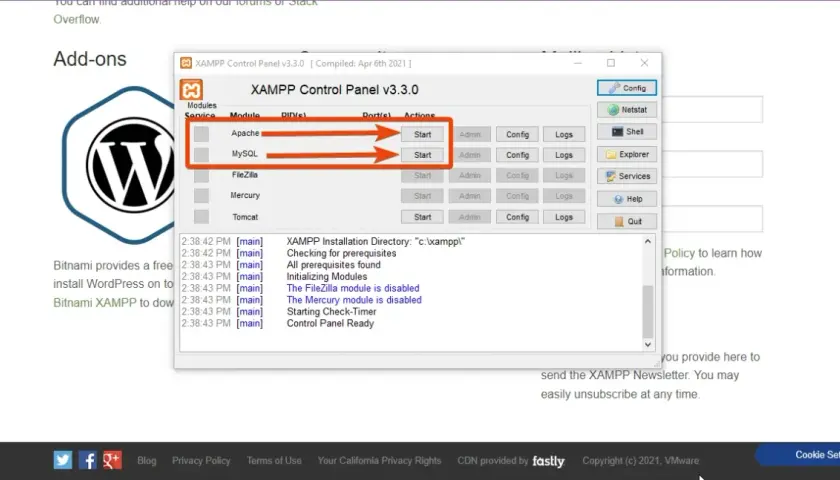840x480 pixels.
Task: Open the Twitter icon in the footer
Action: click(x=63, y=460)
